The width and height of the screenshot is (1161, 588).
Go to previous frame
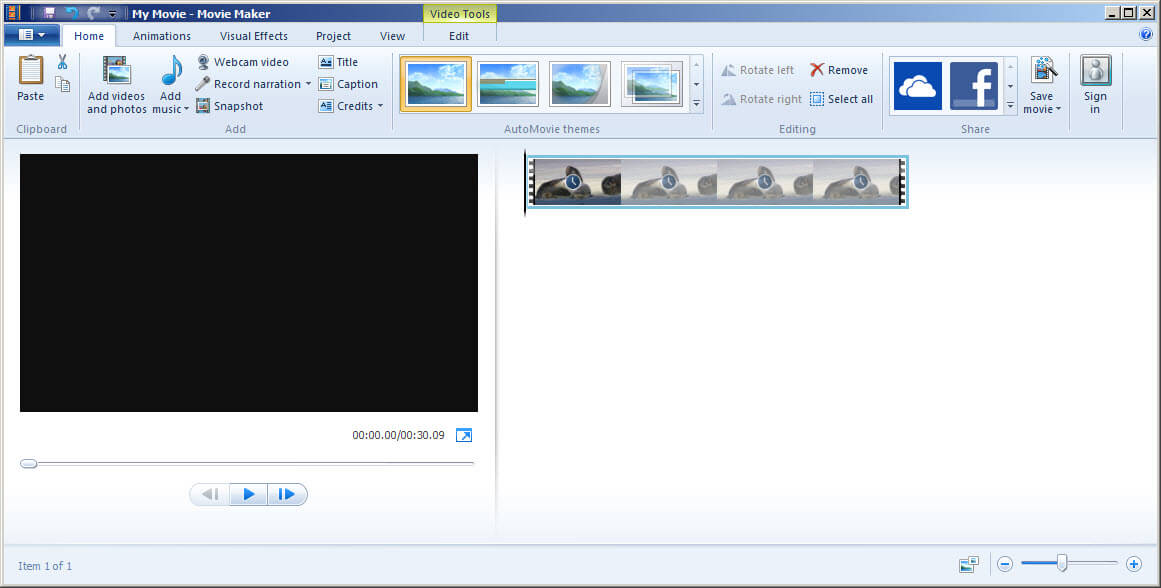tap(210, 495)
